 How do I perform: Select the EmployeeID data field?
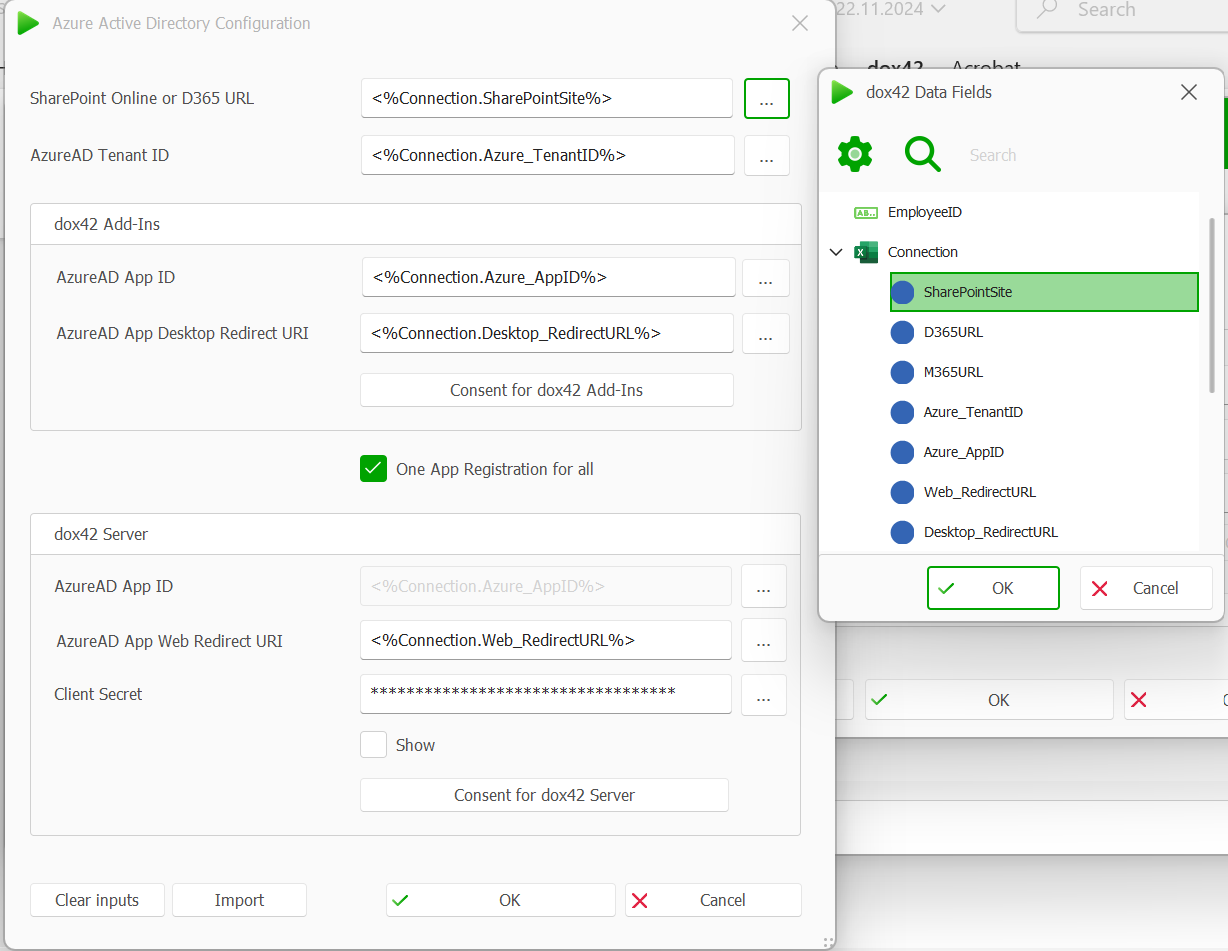[x=925, y=212]
